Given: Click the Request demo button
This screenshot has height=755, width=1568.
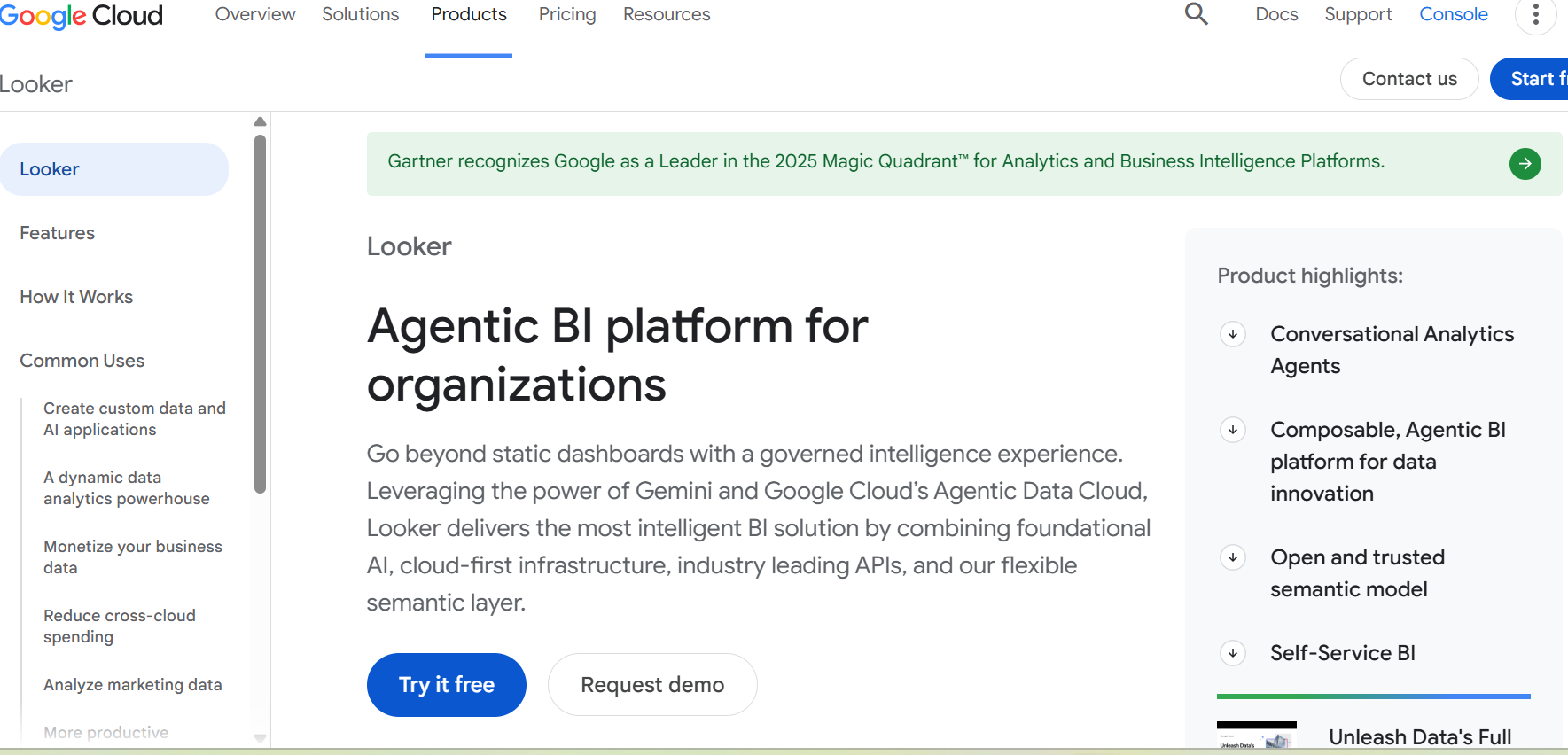Looking at the screenshot, I should click(x=652, y=685).
